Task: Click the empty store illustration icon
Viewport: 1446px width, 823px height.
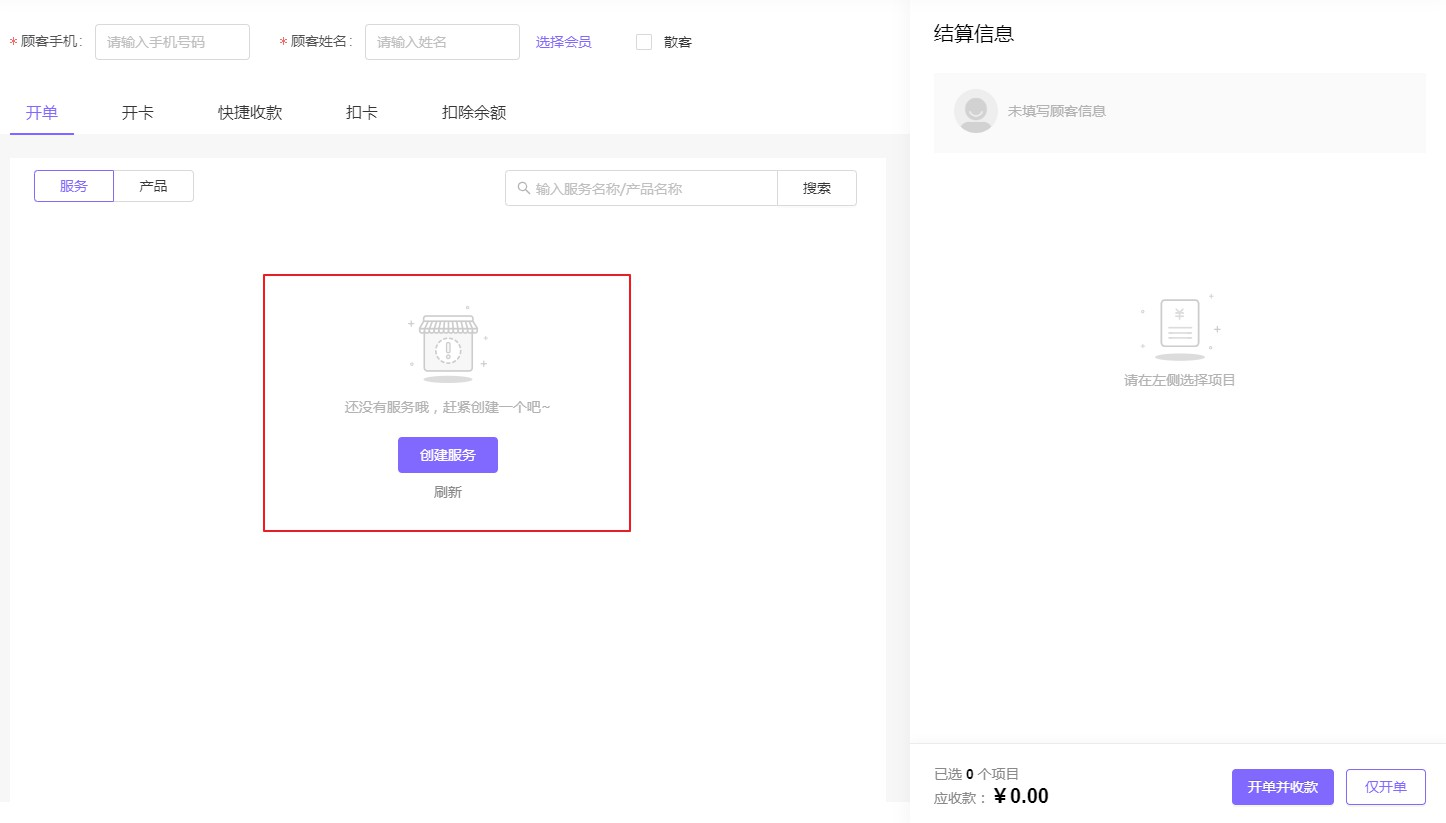Action: (448, 345)
